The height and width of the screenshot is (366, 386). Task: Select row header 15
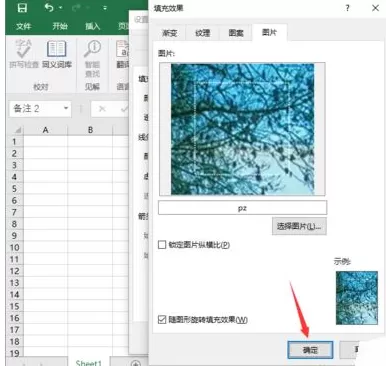(15, 306)
